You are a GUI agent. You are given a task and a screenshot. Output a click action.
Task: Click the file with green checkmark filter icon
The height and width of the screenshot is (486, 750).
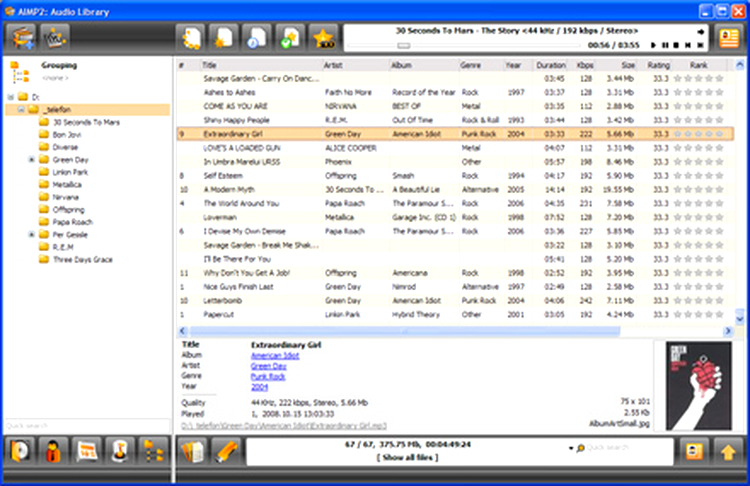pos(290,38)
